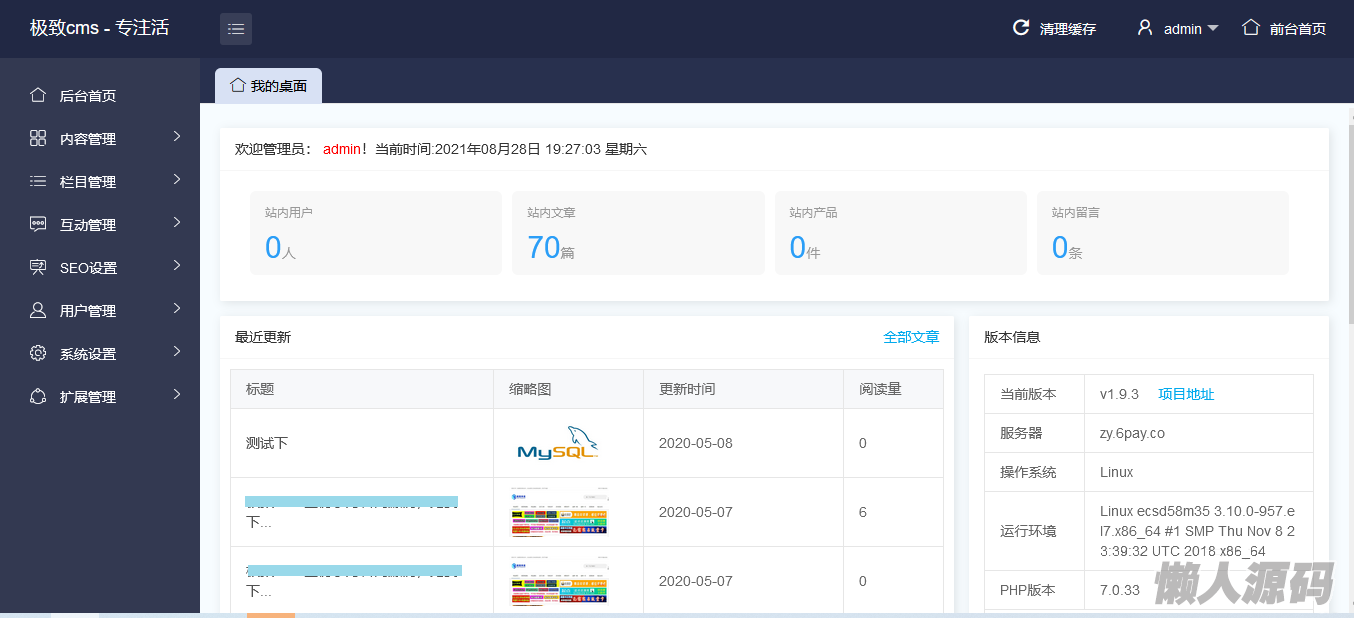Click the 系统设置 gear icon

(x=38, y=354)
